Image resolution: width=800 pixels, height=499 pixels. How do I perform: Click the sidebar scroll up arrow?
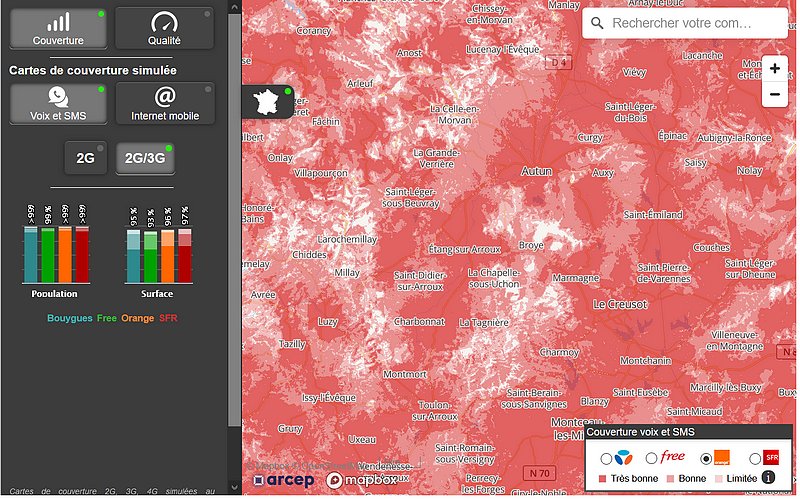coord(234,7)
